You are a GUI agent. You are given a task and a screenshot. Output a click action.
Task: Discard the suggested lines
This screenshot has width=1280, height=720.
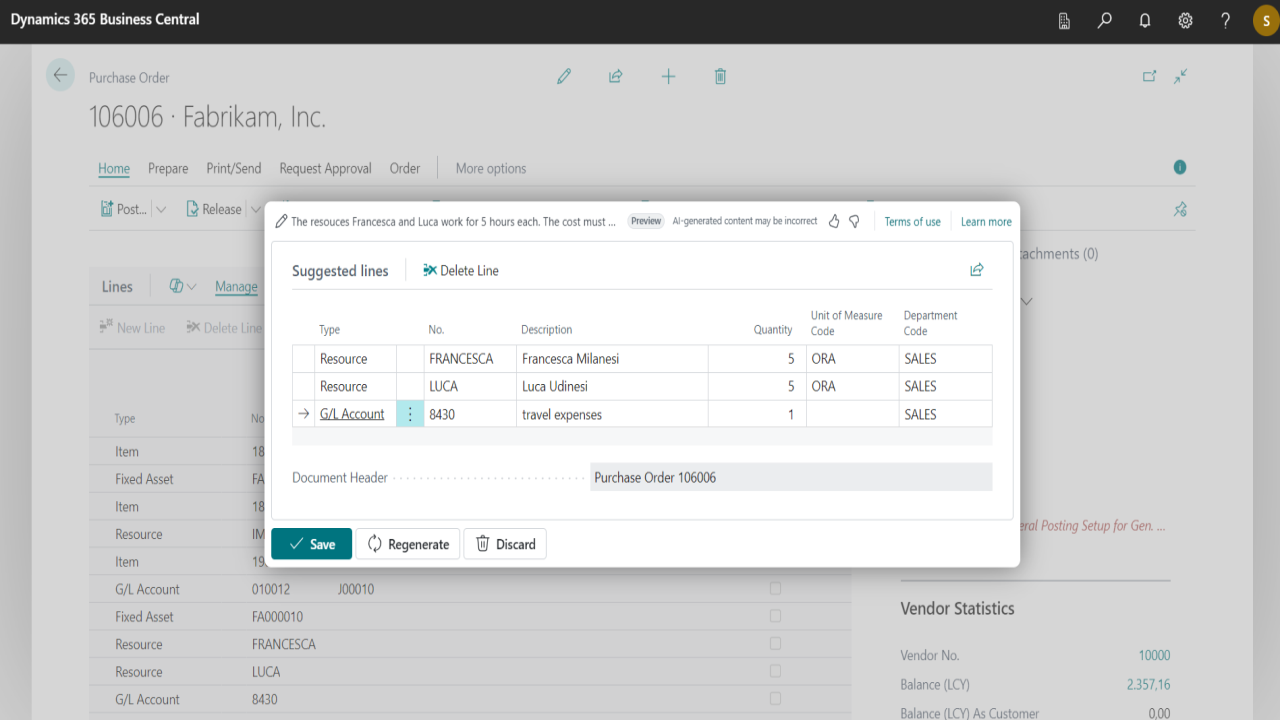point(505,544)
